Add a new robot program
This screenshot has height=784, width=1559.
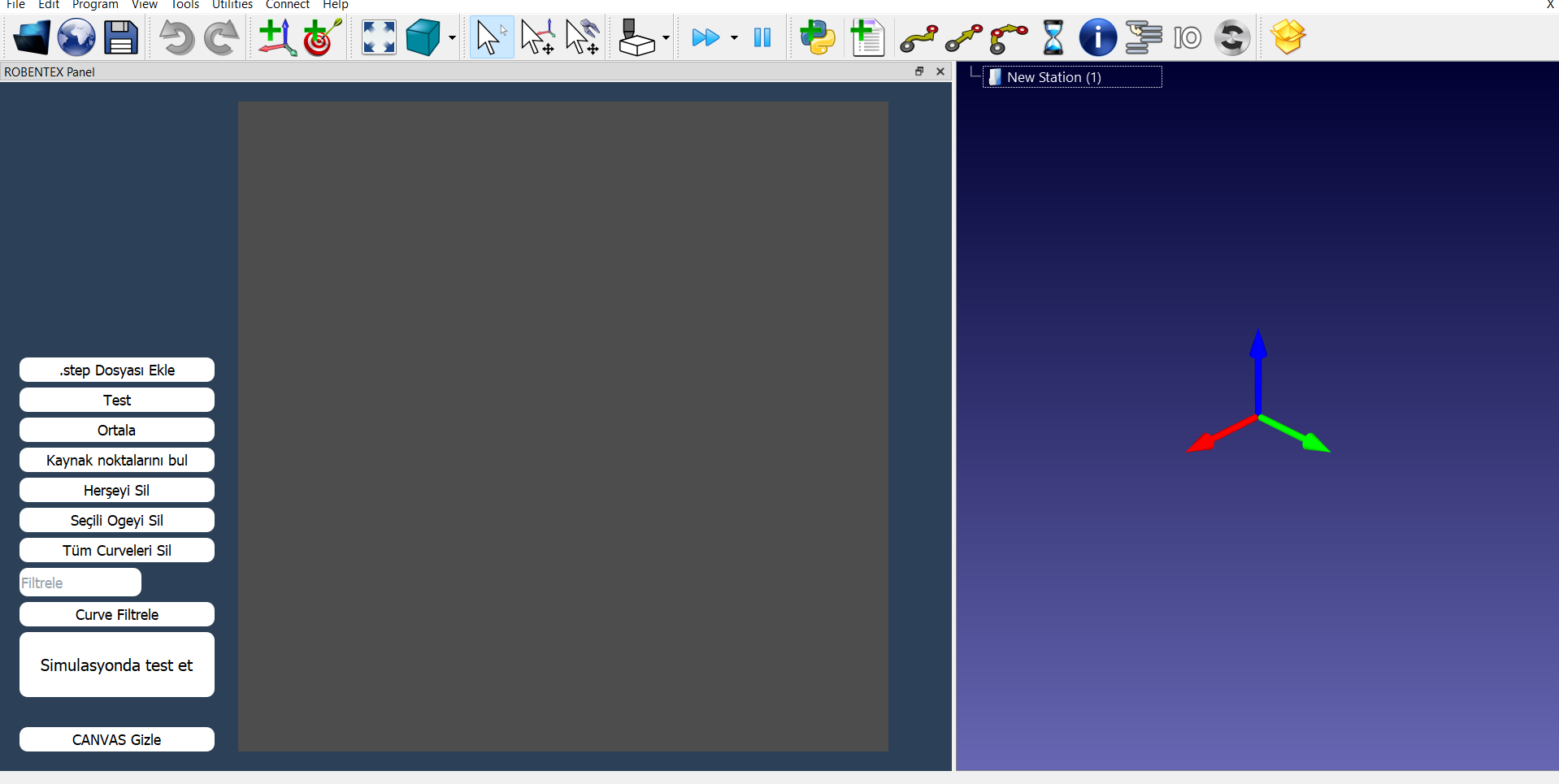[x=867, y=37]
